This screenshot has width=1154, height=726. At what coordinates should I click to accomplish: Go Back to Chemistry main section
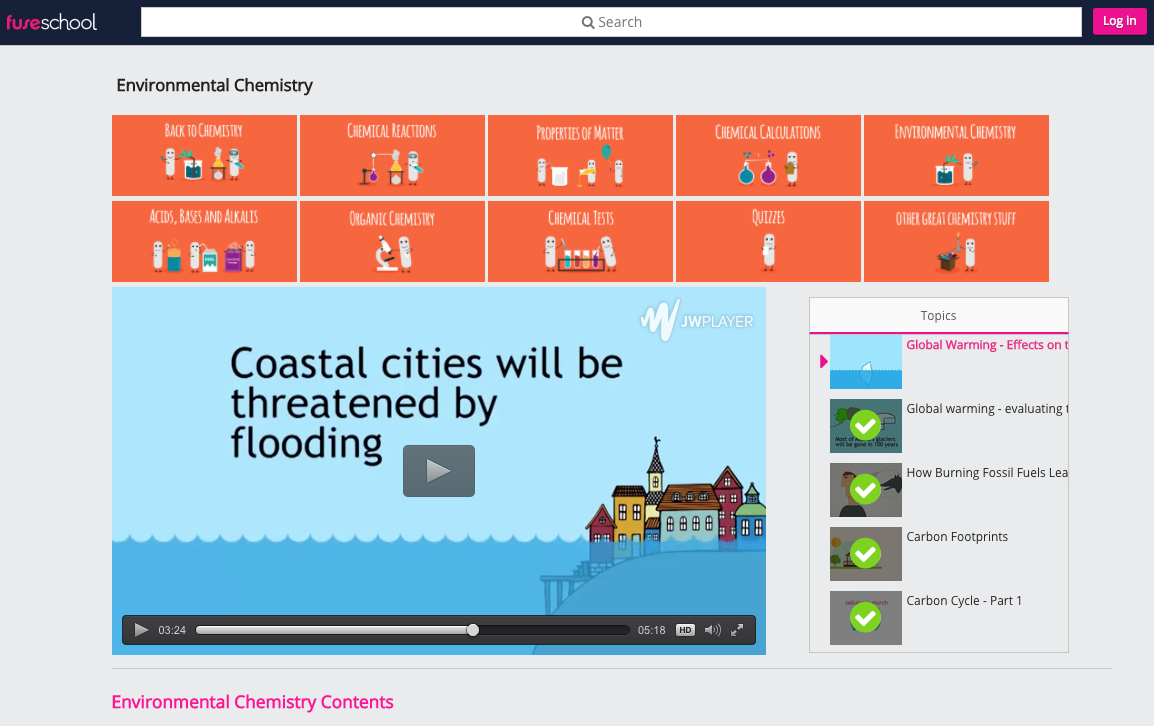pyautogui.click(x=204, y=155)
